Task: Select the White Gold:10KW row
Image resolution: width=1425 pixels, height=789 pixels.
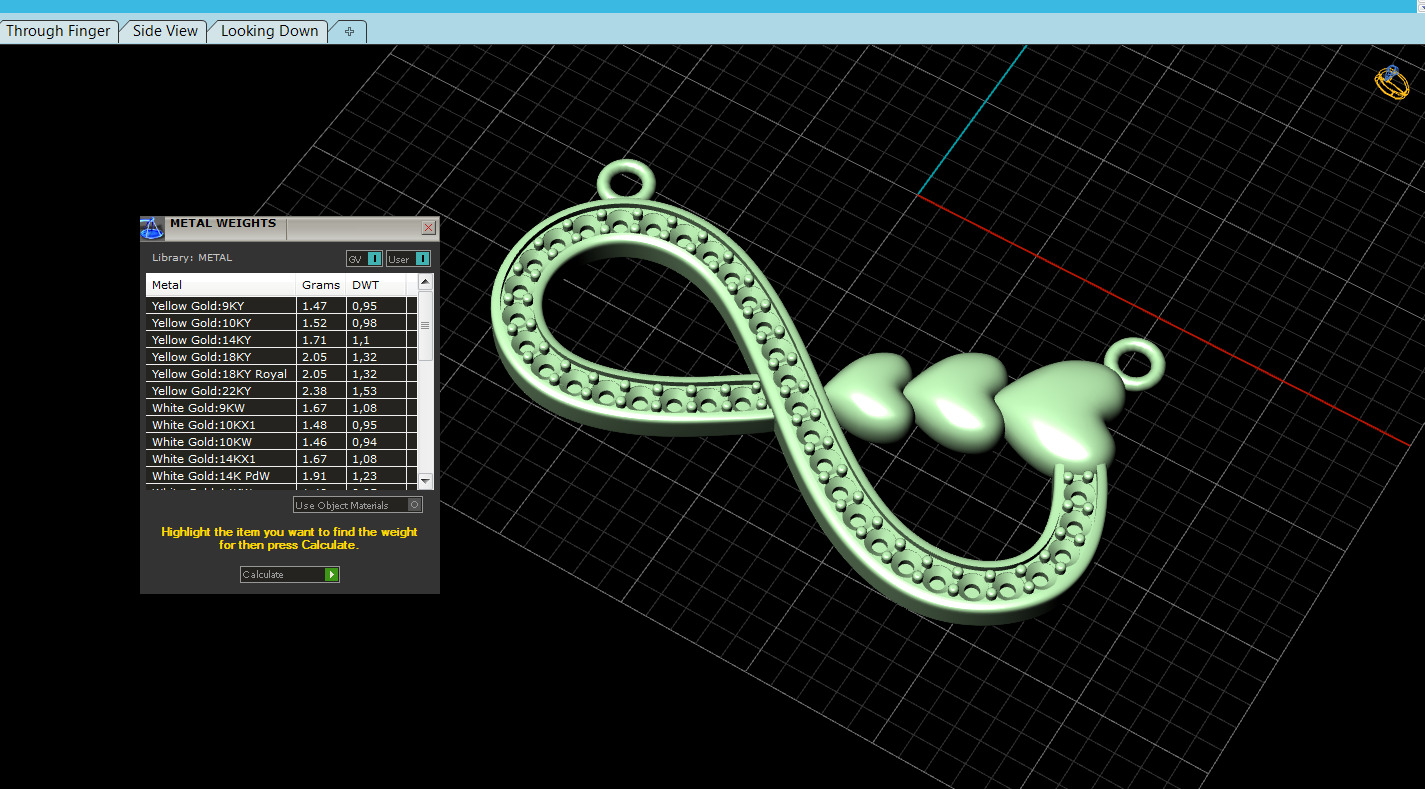Action: (x=282, y=442)
